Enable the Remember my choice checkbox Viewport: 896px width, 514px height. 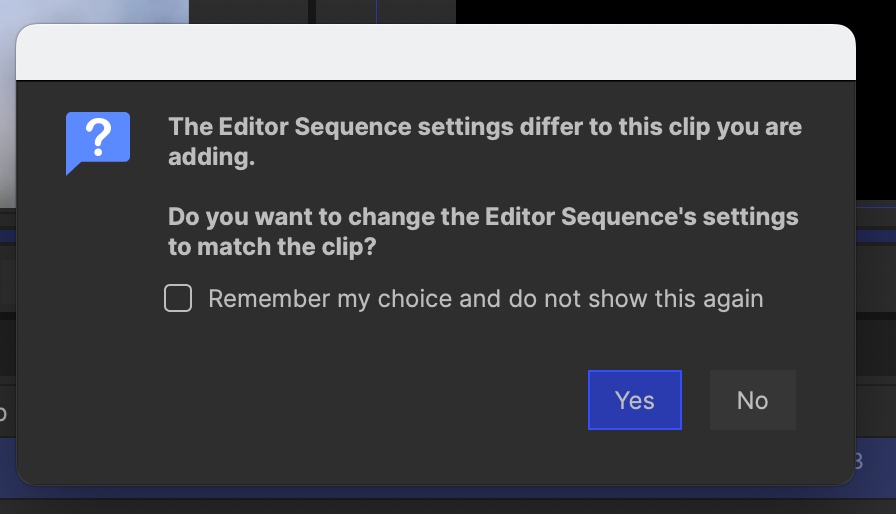point(178,299)
